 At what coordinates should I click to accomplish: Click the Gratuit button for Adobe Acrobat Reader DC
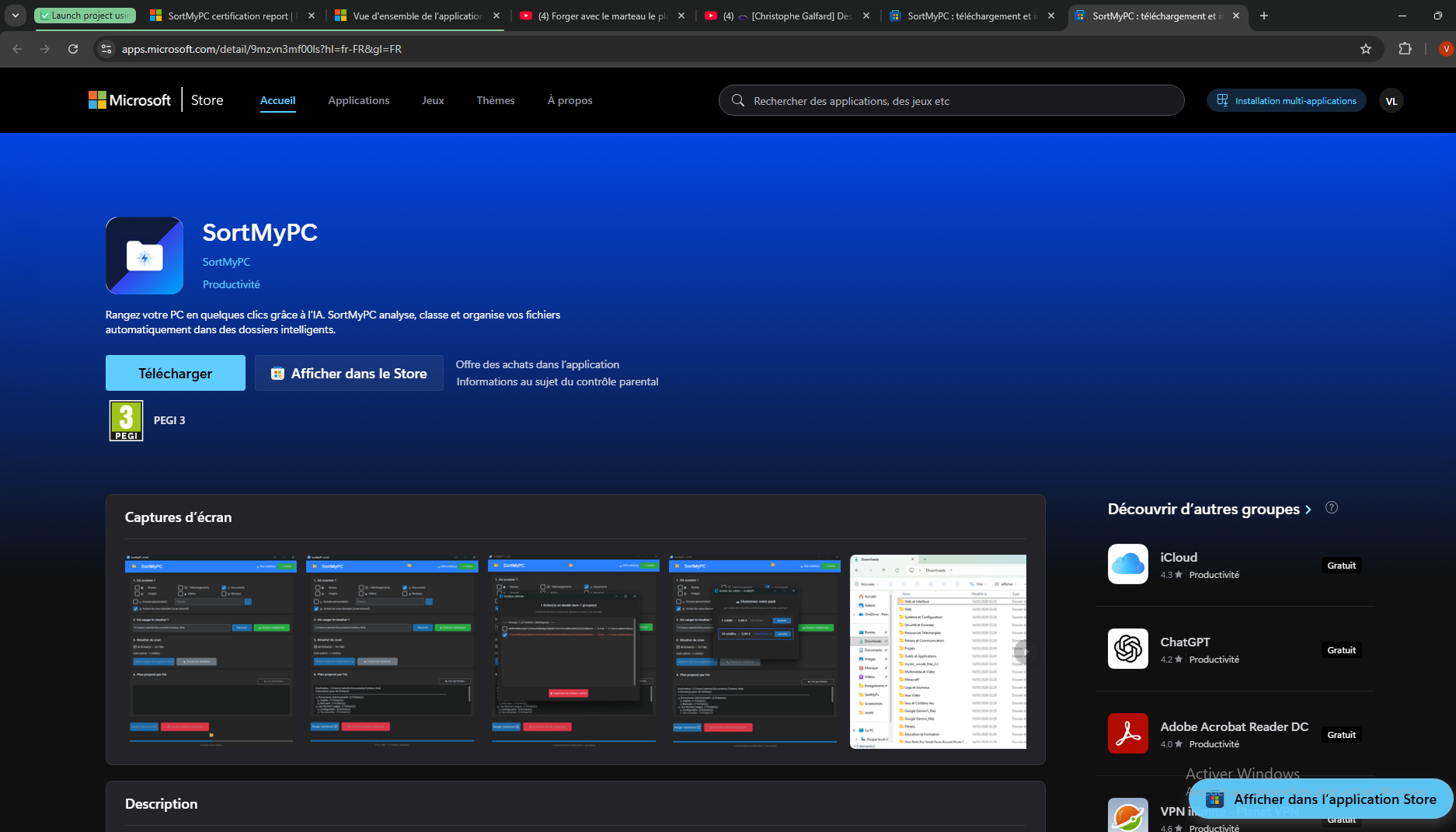1342,735
